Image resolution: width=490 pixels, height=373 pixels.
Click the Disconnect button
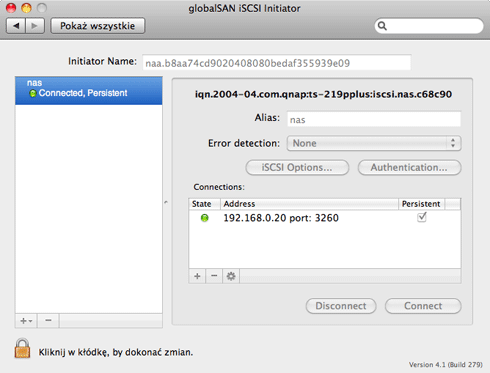coord(341,306)
